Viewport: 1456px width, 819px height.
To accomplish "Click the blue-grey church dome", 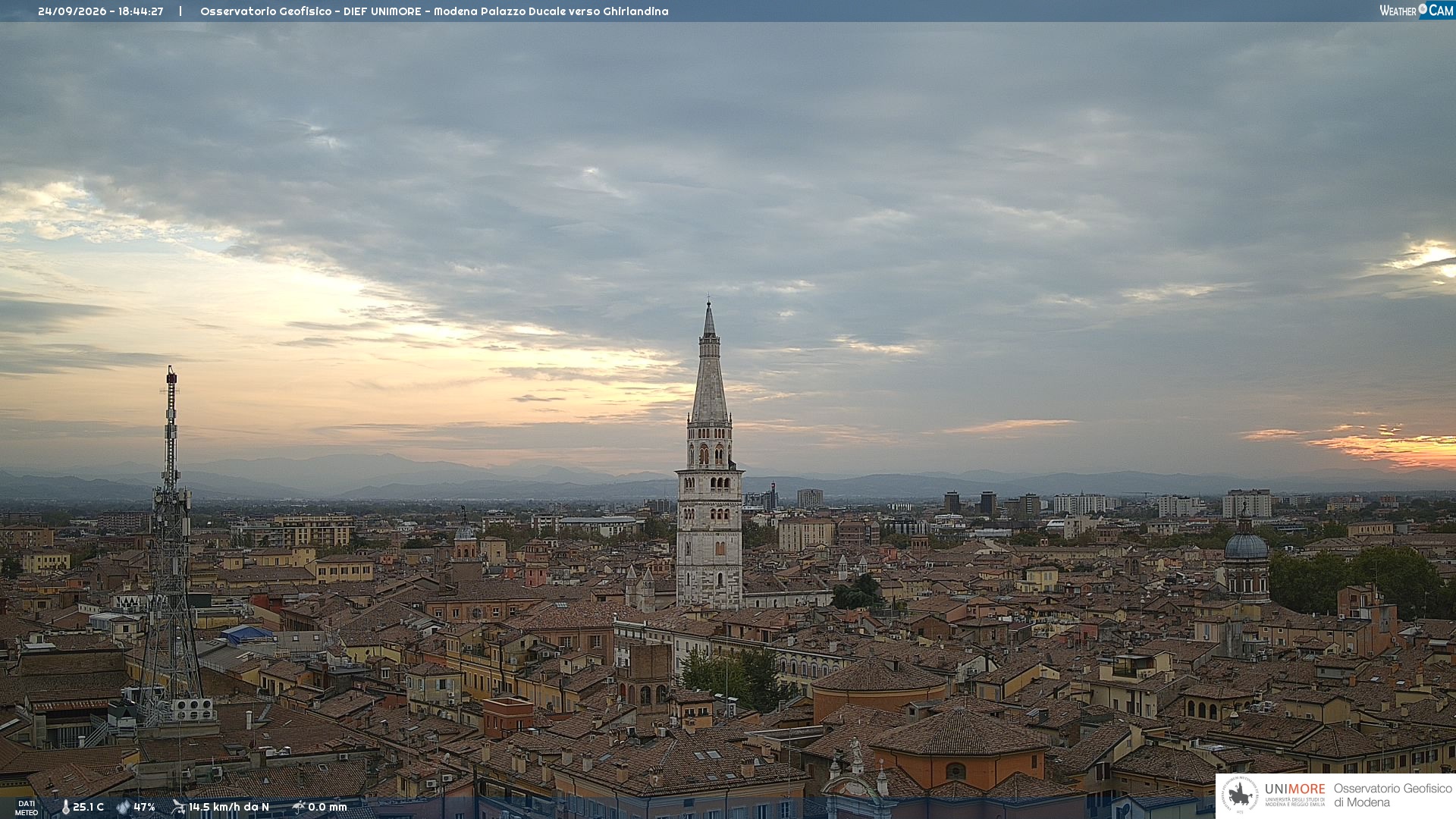I will pyautogui.click(x=1246, y=545).
